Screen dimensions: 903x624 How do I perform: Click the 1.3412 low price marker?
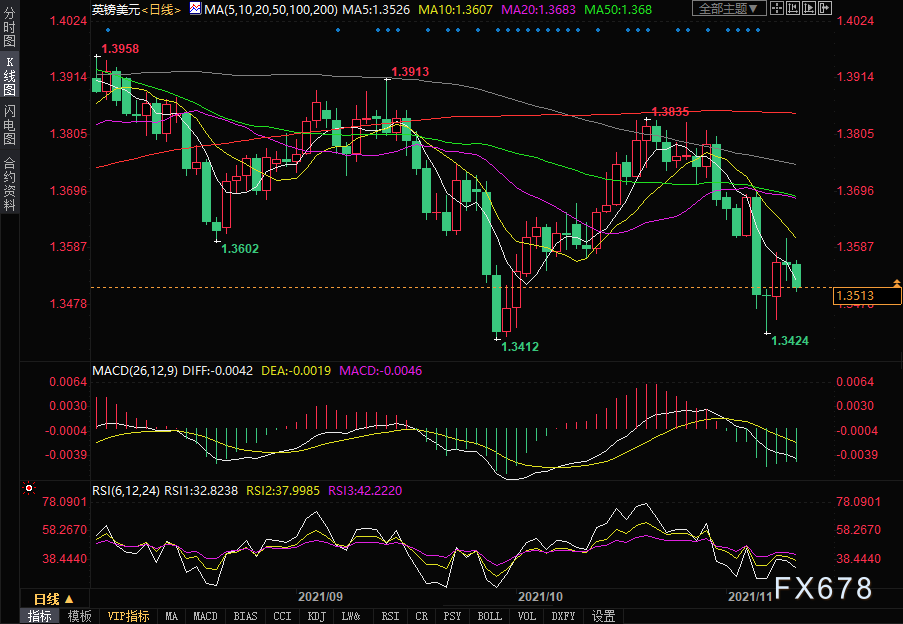520,346
